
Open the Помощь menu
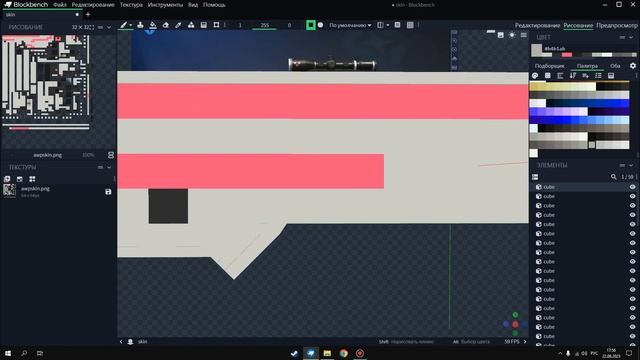pyautogui.click(x=214, y=5)
